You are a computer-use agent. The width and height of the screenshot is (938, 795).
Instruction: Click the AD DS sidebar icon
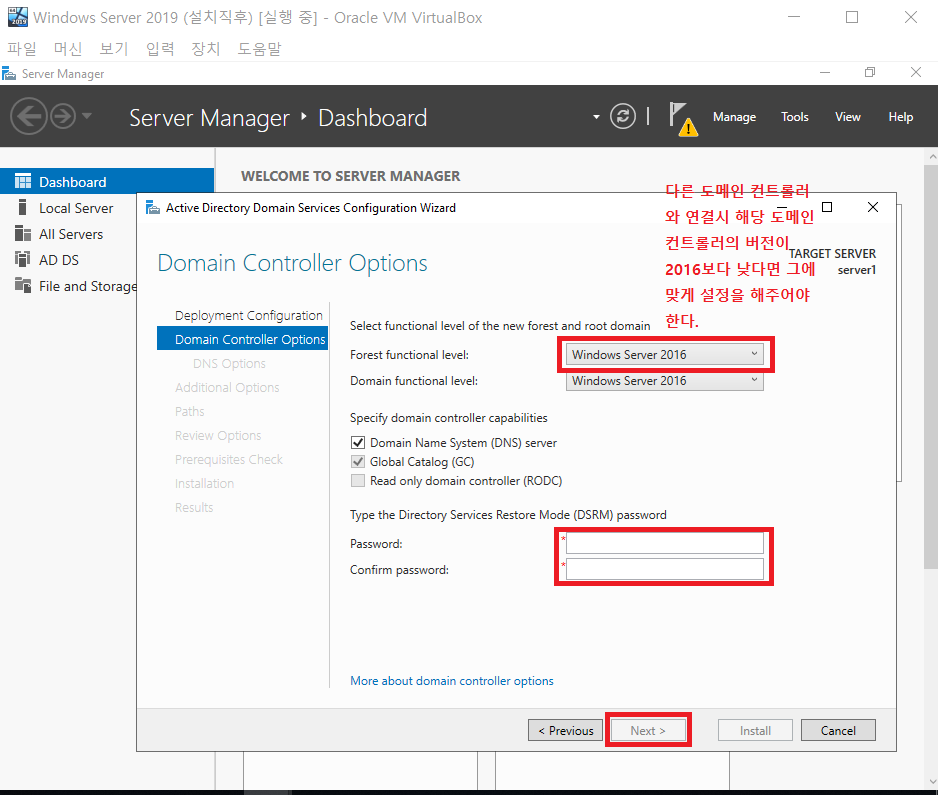[23, 259]
